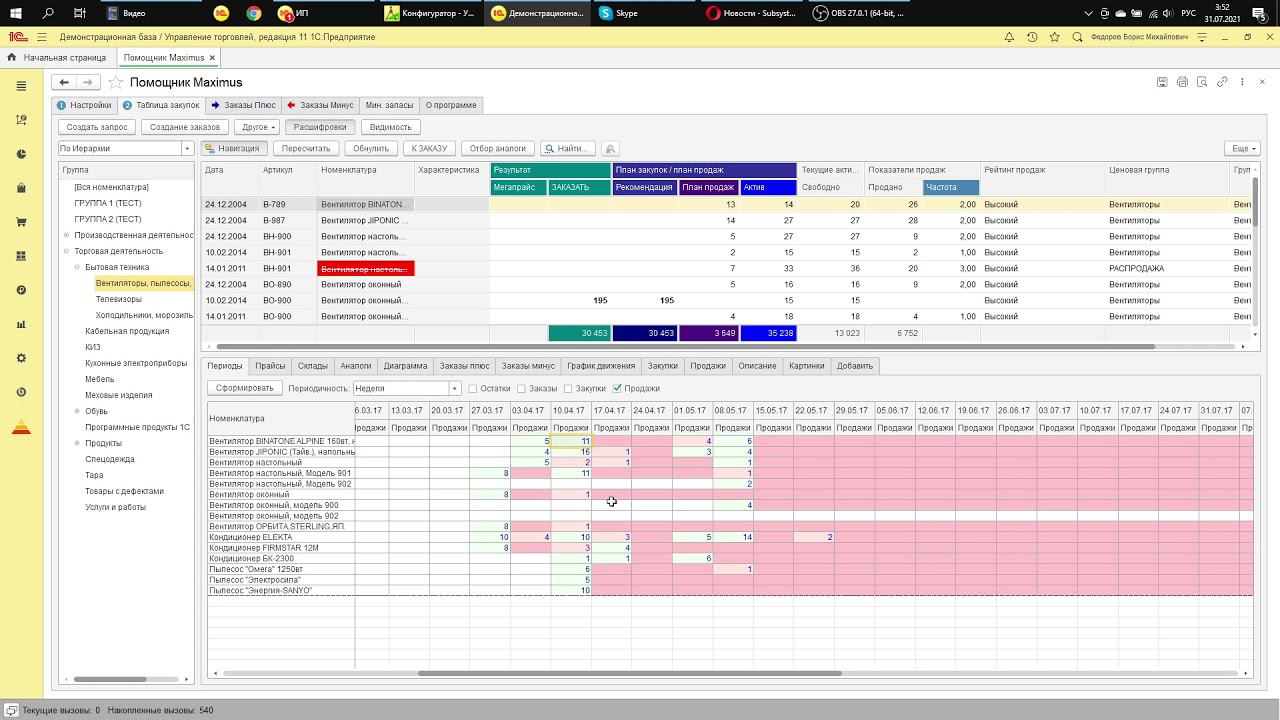Click the Создать запрос button
1280x720 pixels.
click(97, 127)
